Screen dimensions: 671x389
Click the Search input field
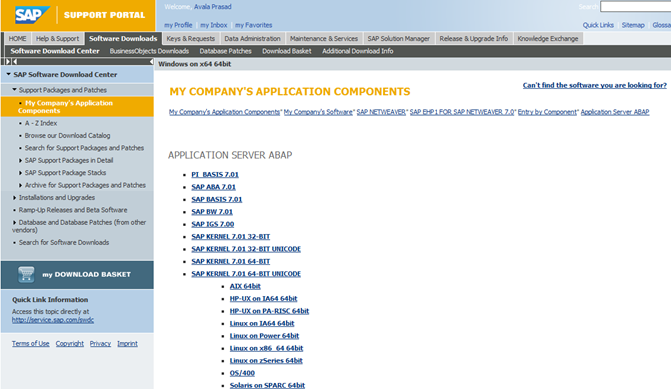(x=635, y=6)
